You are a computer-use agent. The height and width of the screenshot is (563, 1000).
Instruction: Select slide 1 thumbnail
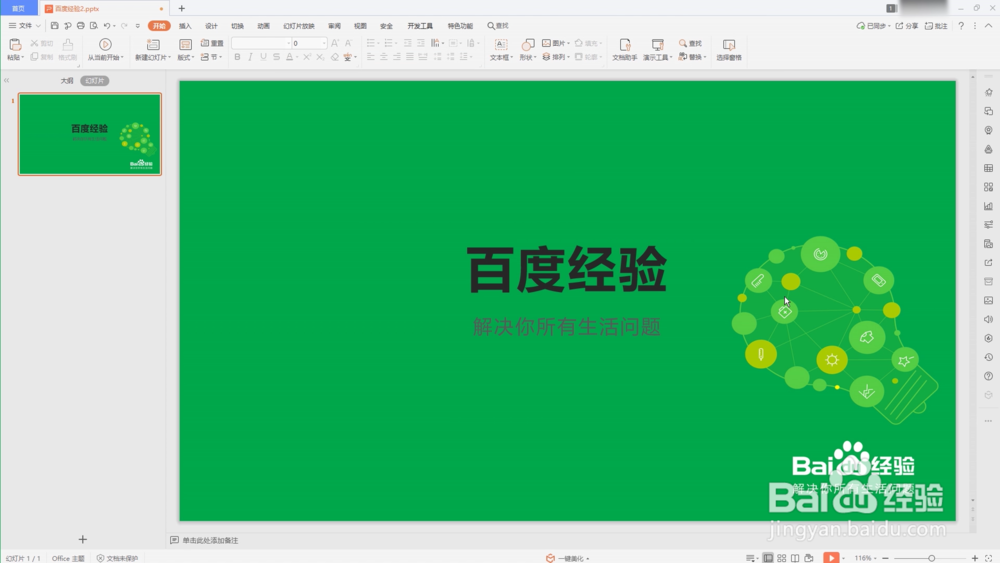pos(90,134)
